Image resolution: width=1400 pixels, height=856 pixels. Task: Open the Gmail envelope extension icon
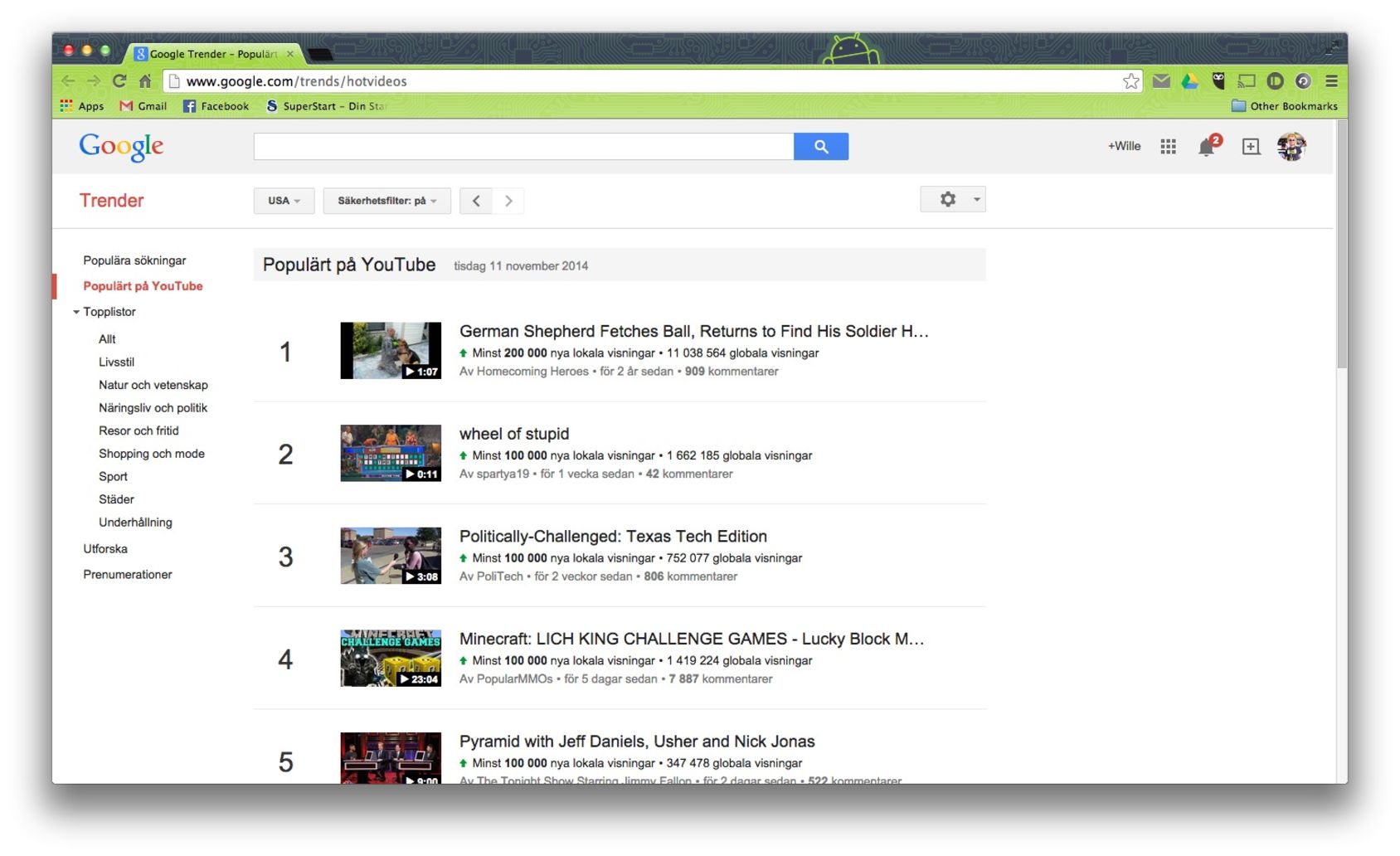[x=1161, y=81]
